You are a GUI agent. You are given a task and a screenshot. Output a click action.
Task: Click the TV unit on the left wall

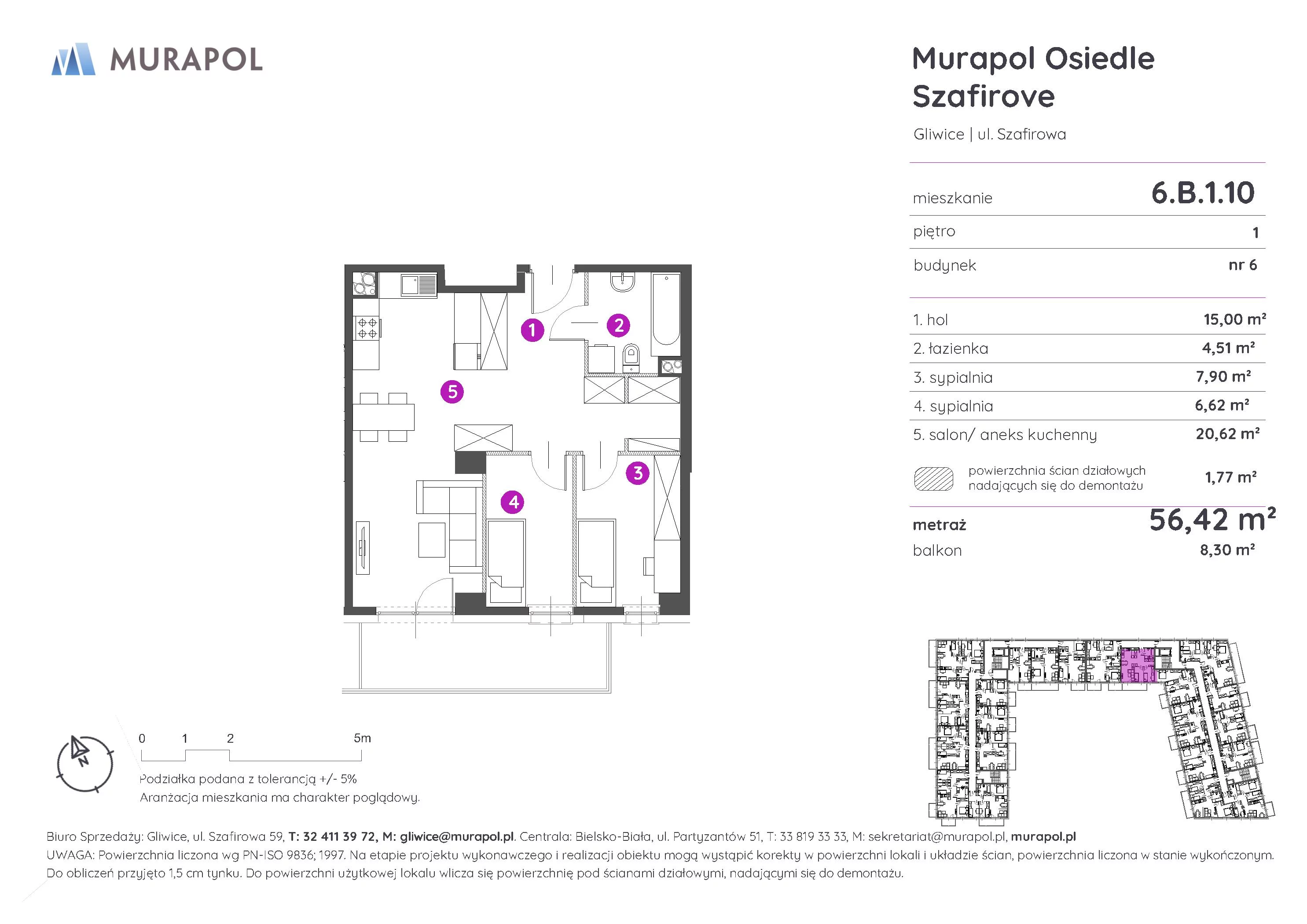click(363, 549)
